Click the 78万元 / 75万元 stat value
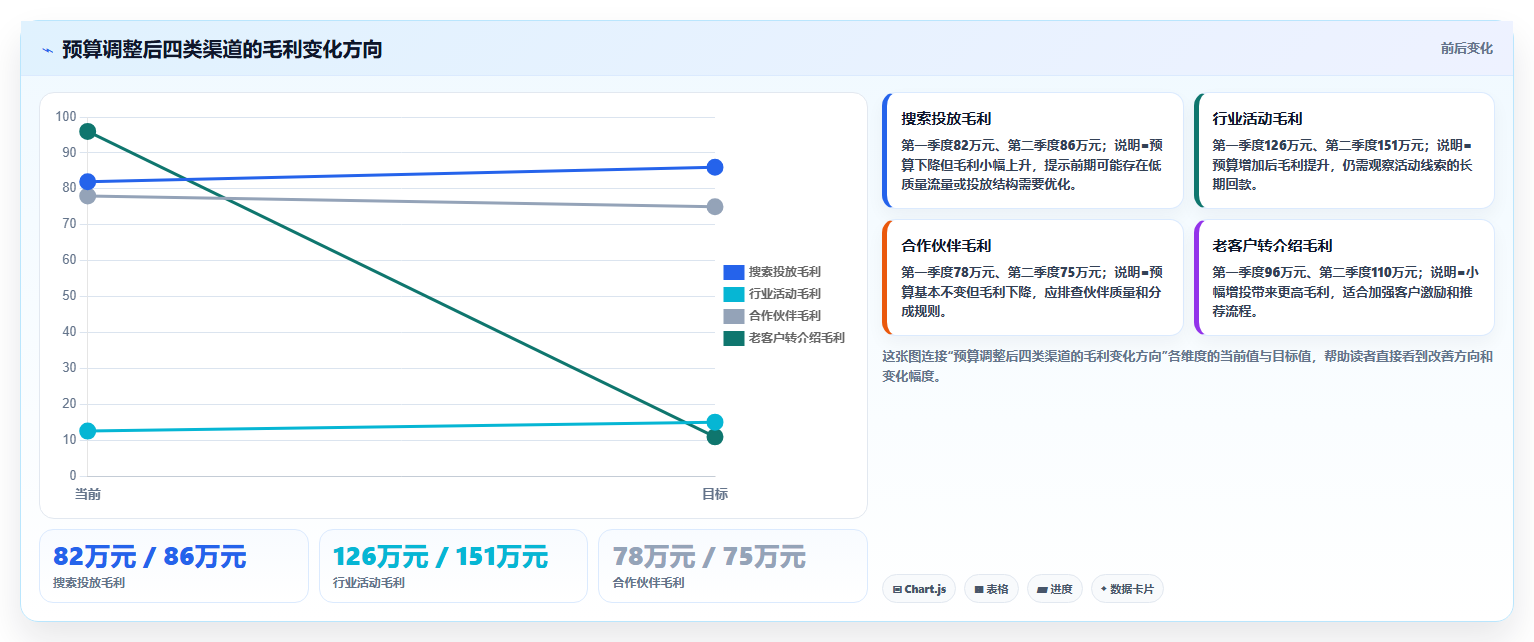Viewport: 1534px width, 642px height. click(709, 557)
